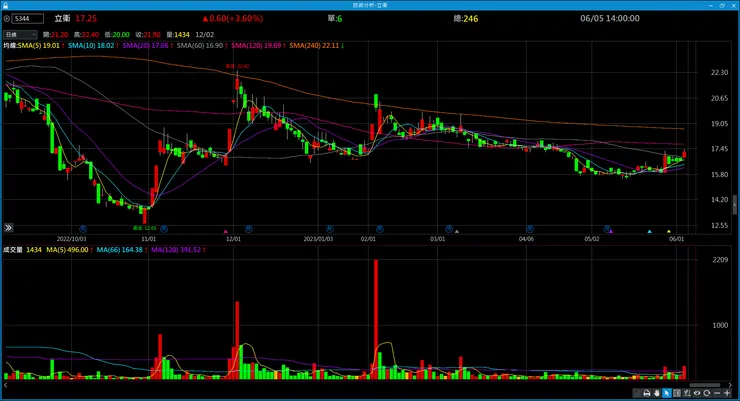The image size is (740, 401).
Task: Click the stock code field showing 5344
Action: 28,19
